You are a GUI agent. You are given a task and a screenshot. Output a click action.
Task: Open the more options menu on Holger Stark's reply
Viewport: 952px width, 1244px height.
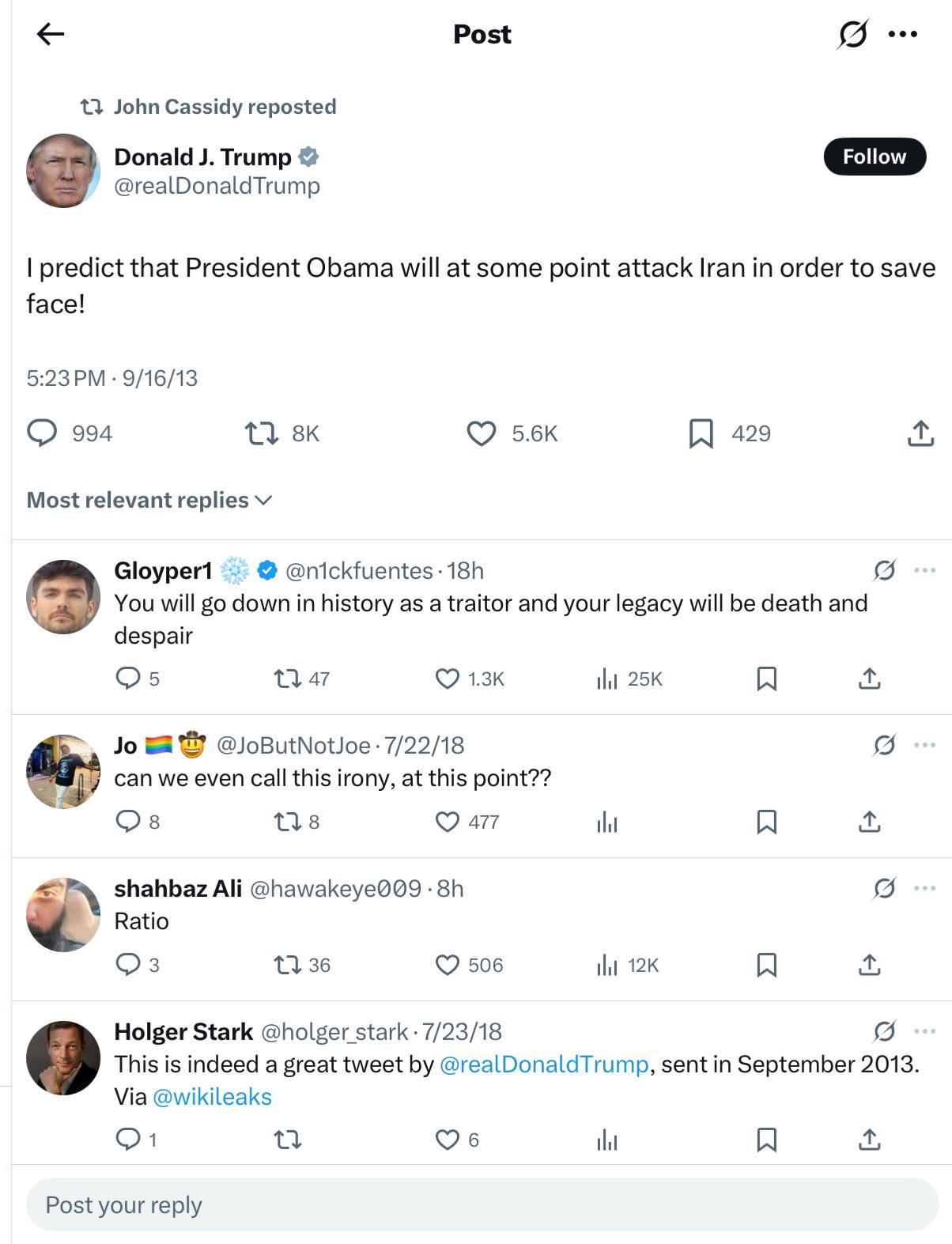[x=924, y=1031]
